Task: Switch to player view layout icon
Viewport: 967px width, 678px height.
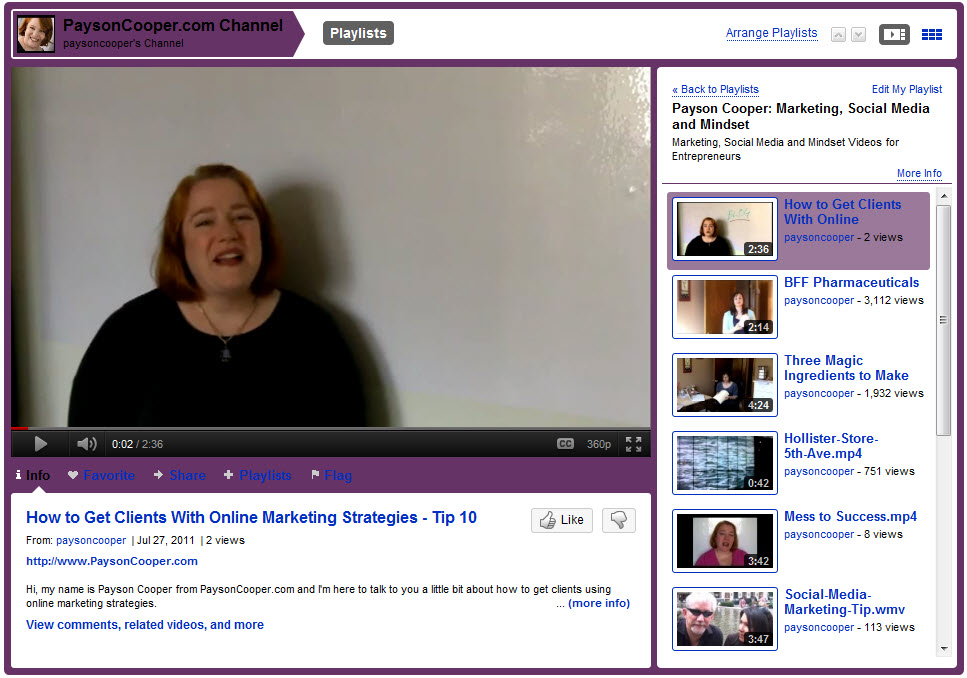Action: click(x=894, y=35)
